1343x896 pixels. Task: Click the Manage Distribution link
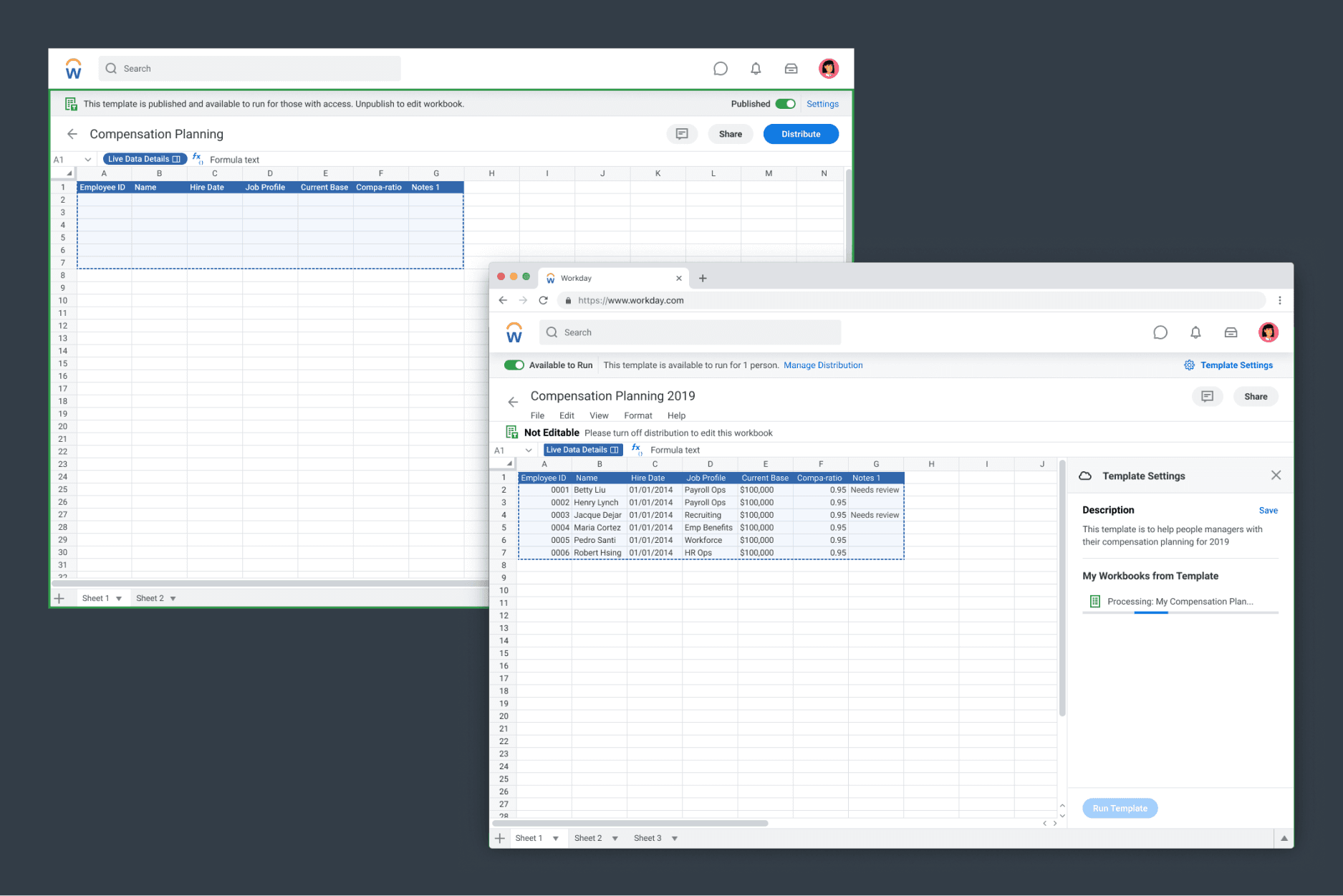click(823, 365)
